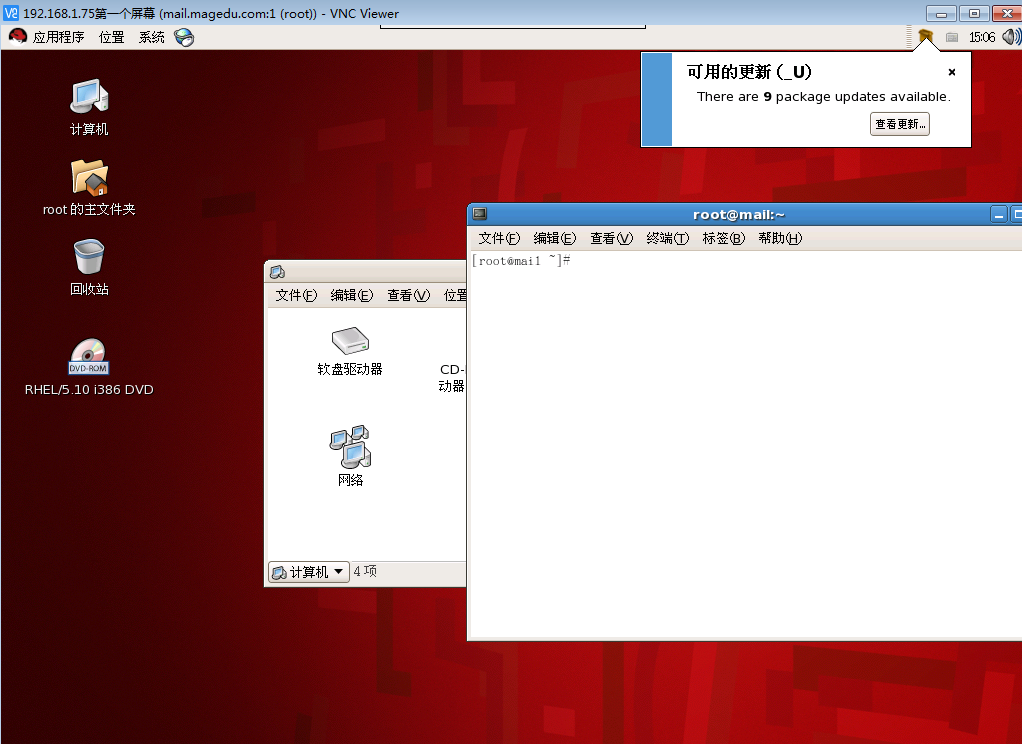Open the 计算机 desktop icon
This screenshot has height=744, width=1022.
[x=89, y=107]
